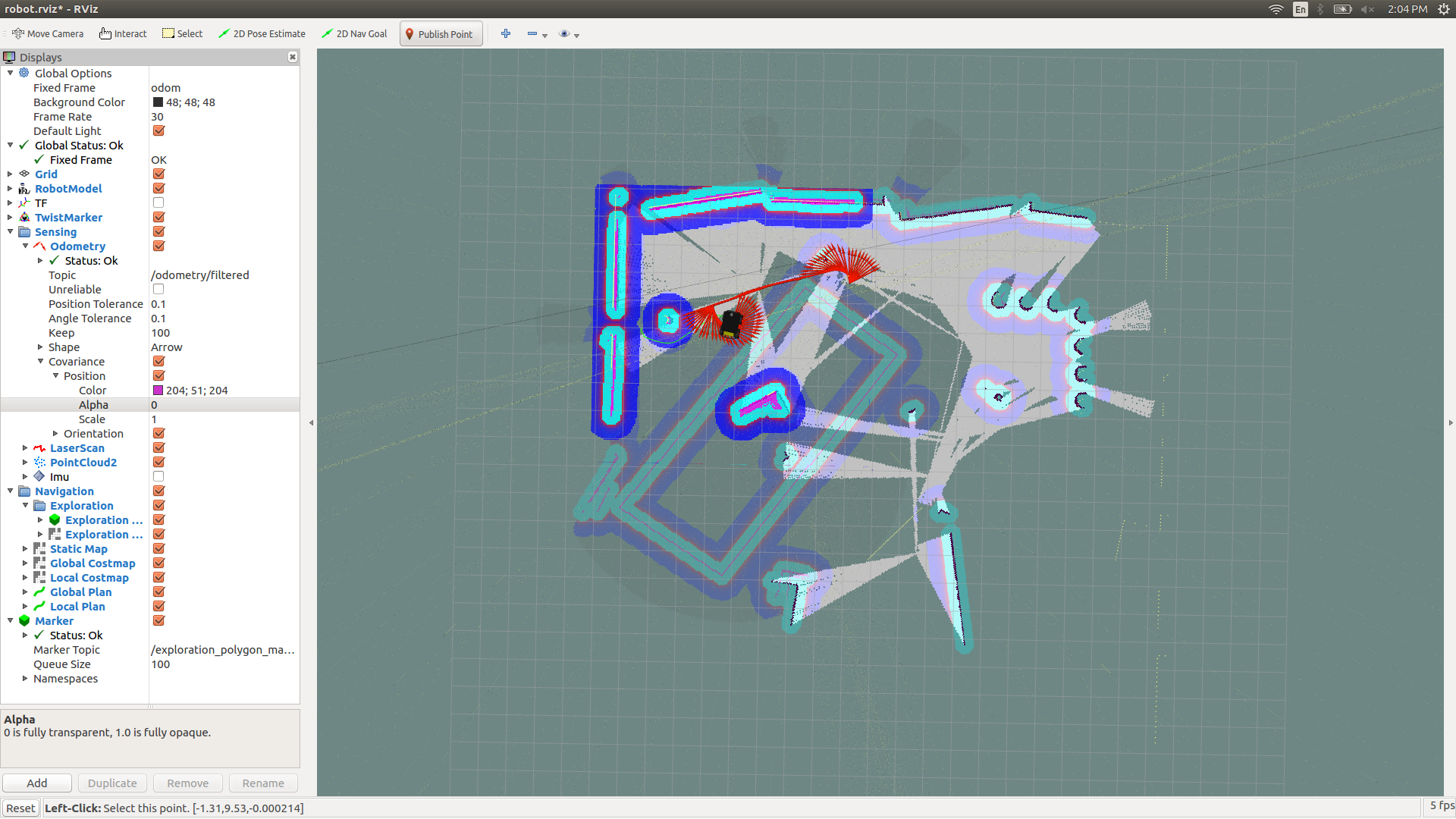Screen dimensions: 1456x819
Task: Open the covariance Position color swatch
Action: 158,391
